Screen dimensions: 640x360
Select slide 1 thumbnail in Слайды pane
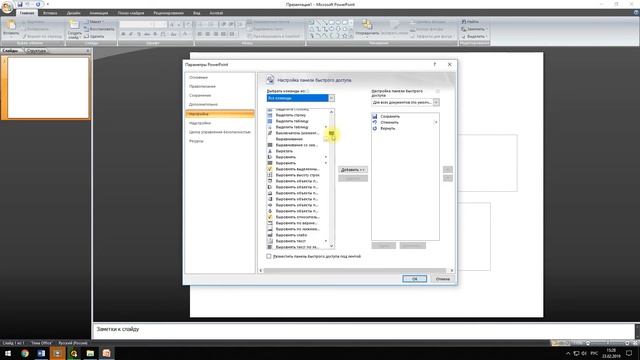[x=48, y=88]
